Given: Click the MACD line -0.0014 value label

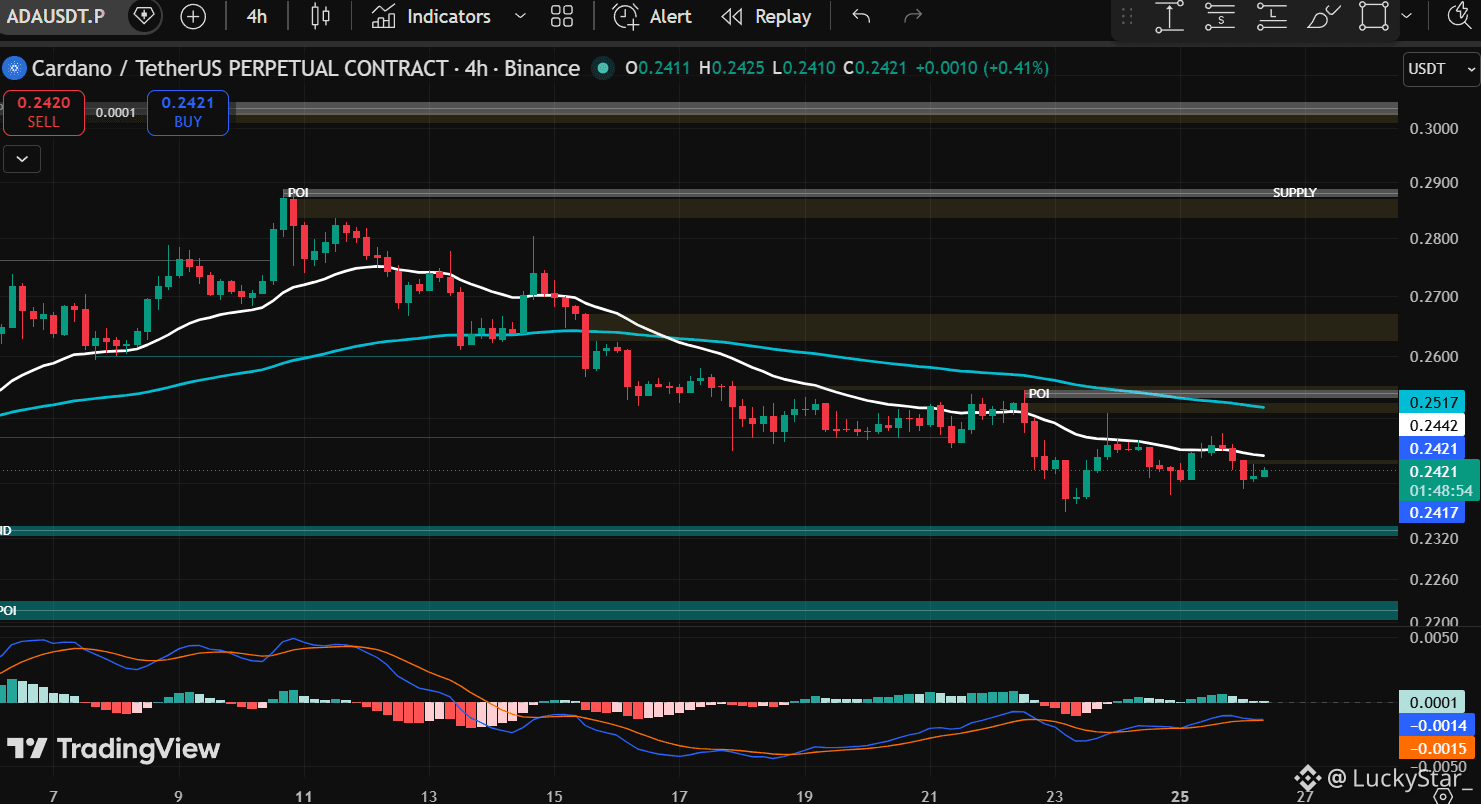Looking at the screenshot, I should pyautogui.click(x=1438, y=726).
